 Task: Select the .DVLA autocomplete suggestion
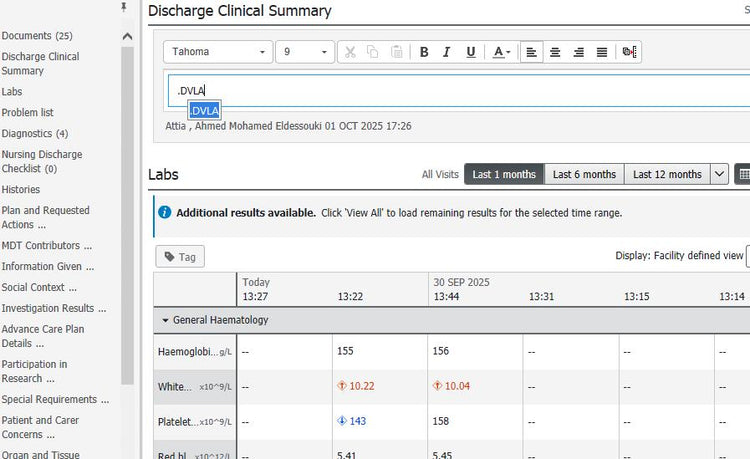[204, 110]
